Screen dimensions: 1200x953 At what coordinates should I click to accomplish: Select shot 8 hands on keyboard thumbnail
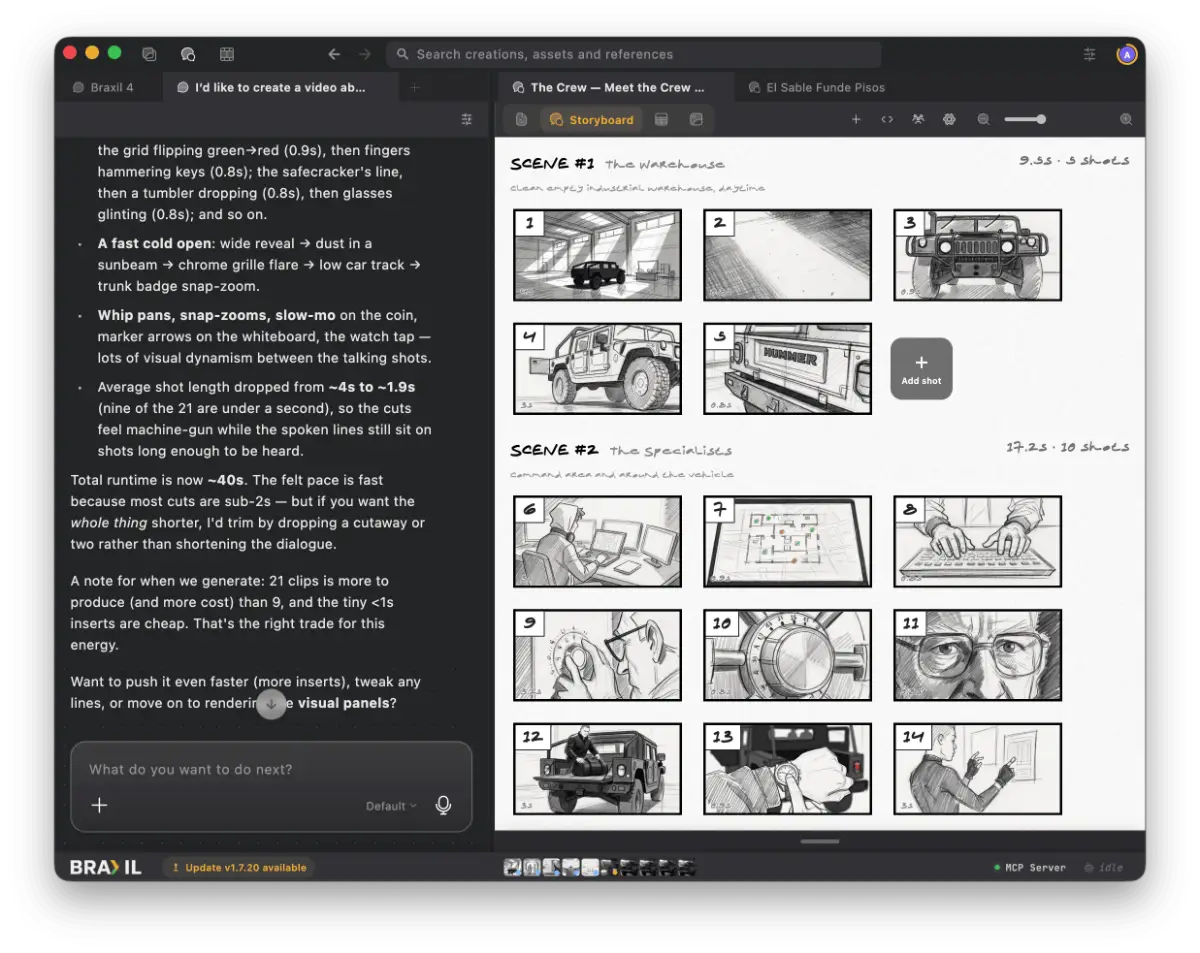pyautogui.click(x=977, y=541)
